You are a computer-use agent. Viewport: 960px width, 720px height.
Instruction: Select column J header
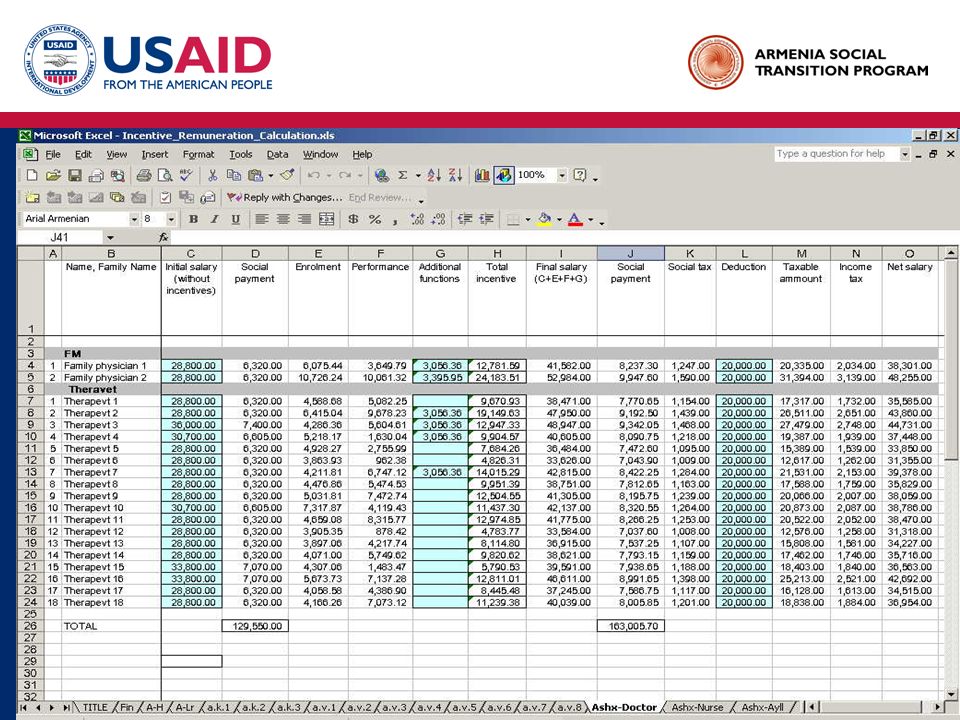coord(631,253)
